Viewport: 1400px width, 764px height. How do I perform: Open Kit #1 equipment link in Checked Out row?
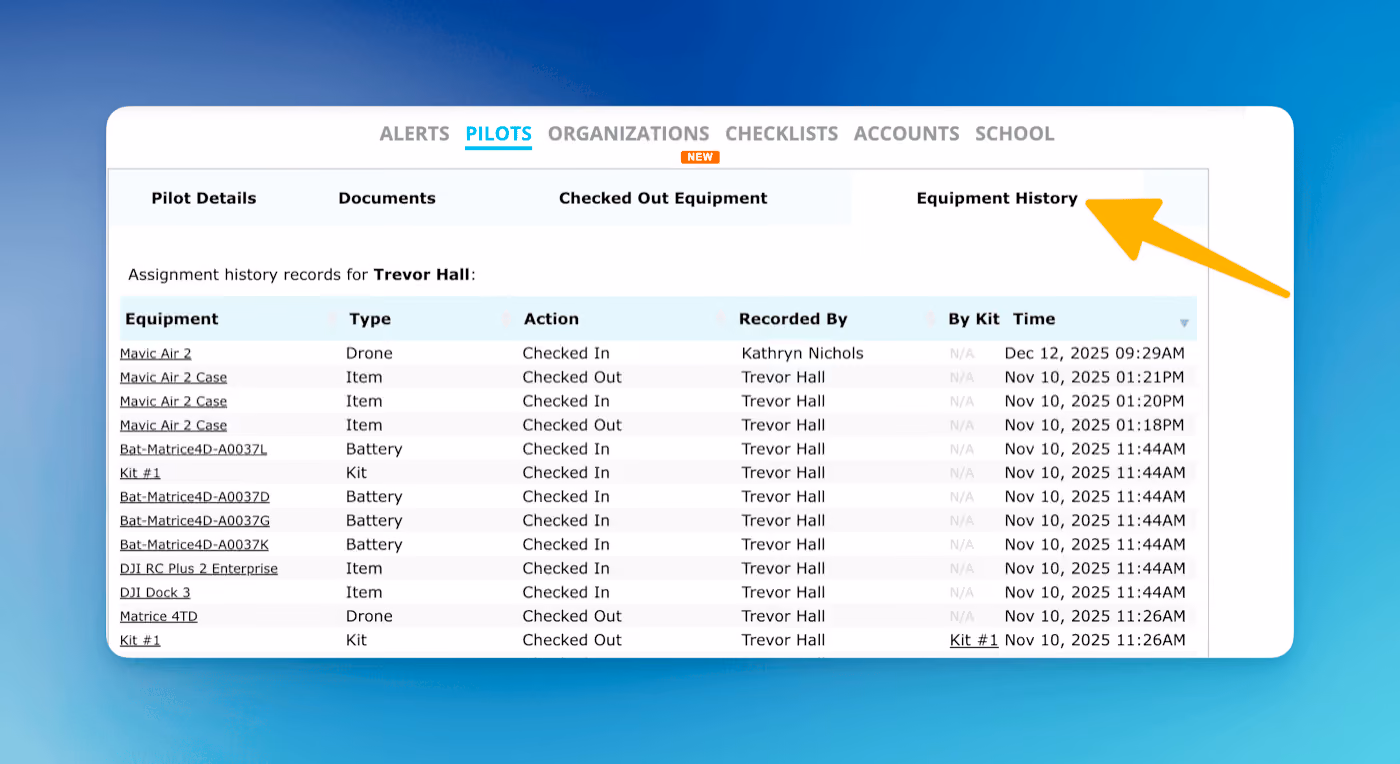[x=140, y=641]
